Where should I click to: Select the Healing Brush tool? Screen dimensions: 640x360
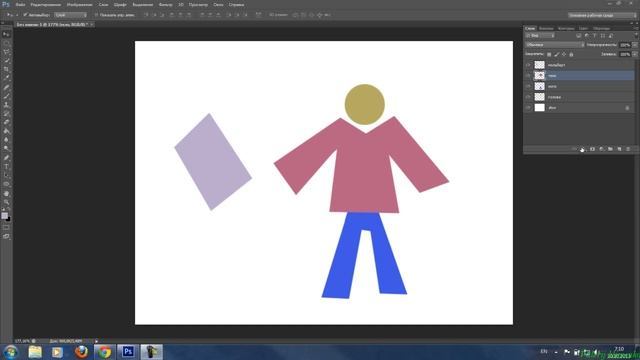[x=6, y=87]
